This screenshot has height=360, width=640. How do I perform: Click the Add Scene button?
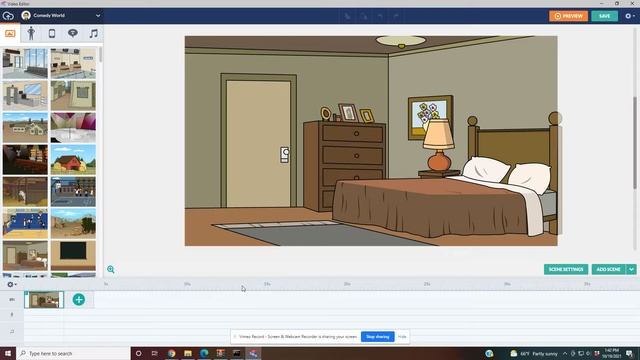coord(609,269)
